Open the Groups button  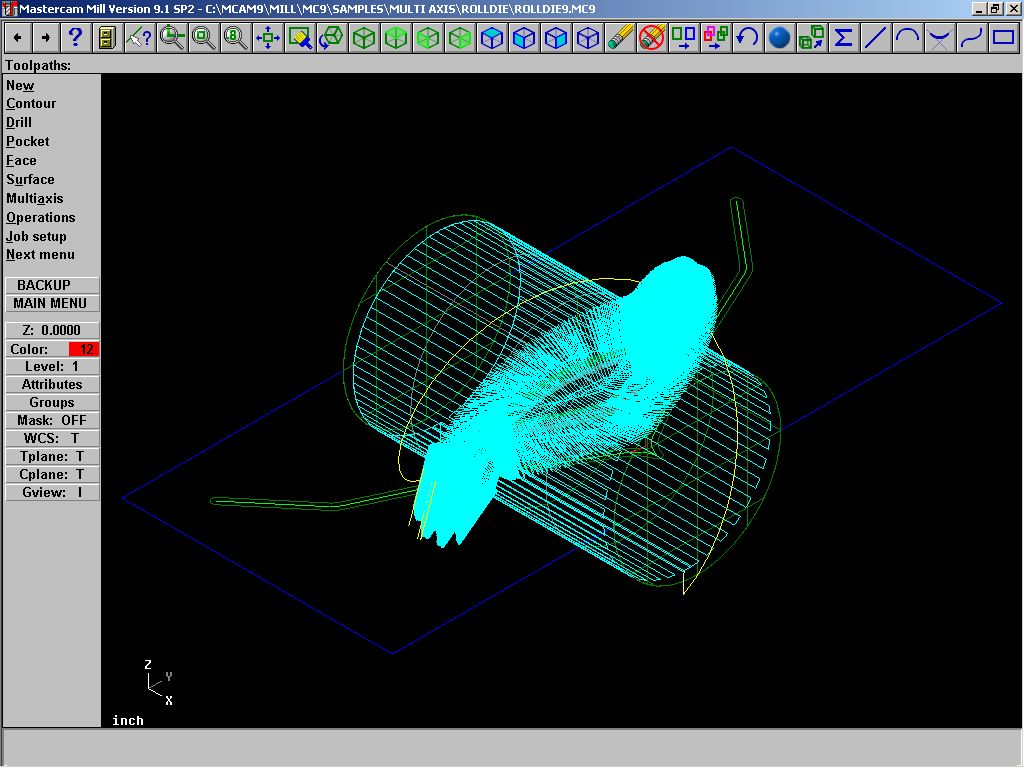click(52, 403)
